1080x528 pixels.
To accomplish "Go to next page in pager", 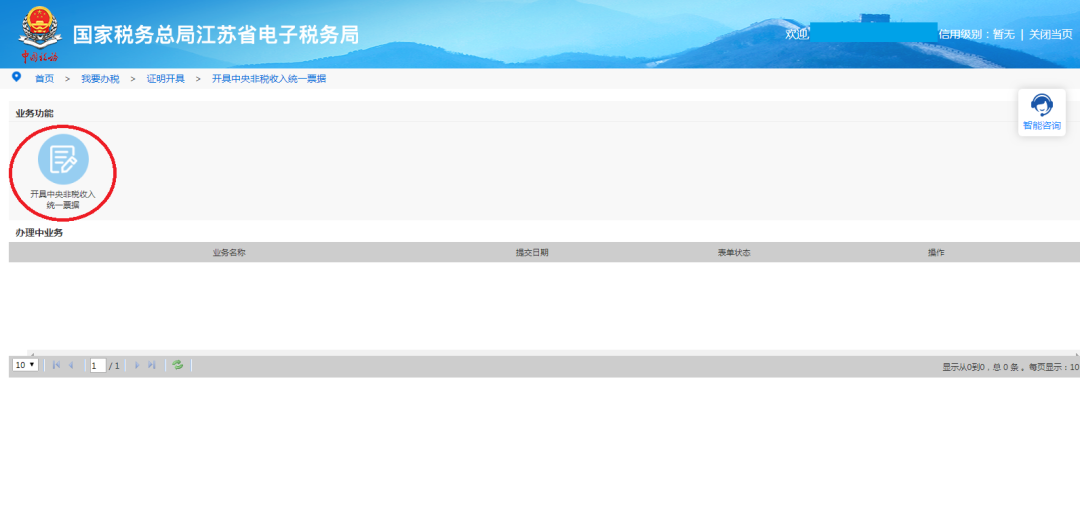I will click(137, 365).
